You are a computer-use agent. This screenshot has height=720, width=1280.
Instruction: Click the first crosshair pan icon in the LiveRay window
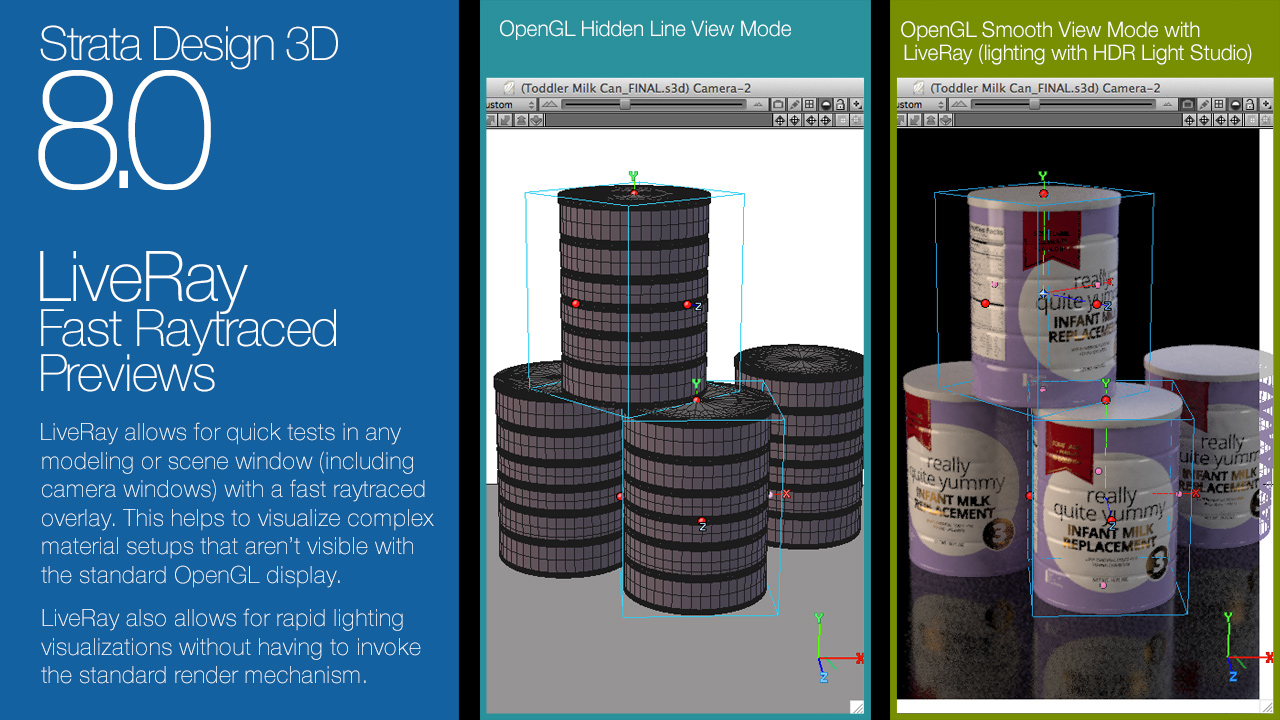pos(1189,120)
